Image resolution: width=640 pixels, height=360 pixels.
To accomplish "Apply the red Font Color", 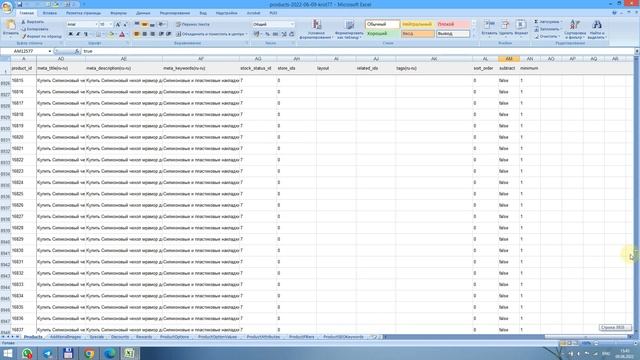I will [122, 34].
